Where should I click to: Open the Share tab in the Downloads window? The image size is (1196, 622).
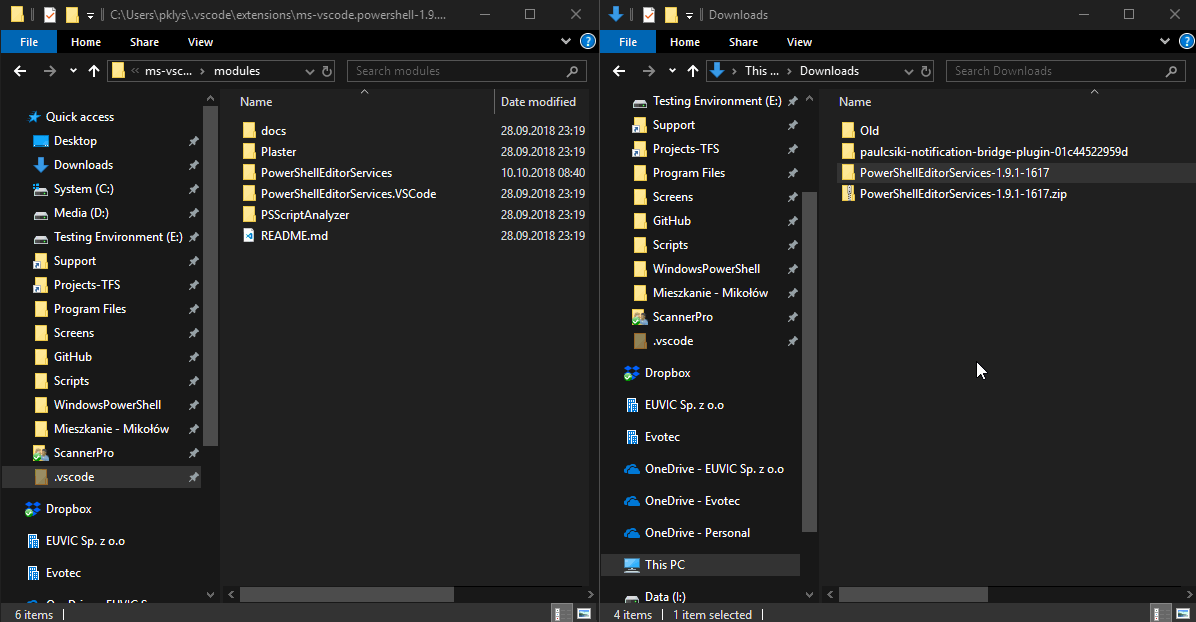click(x=743, y=41)
